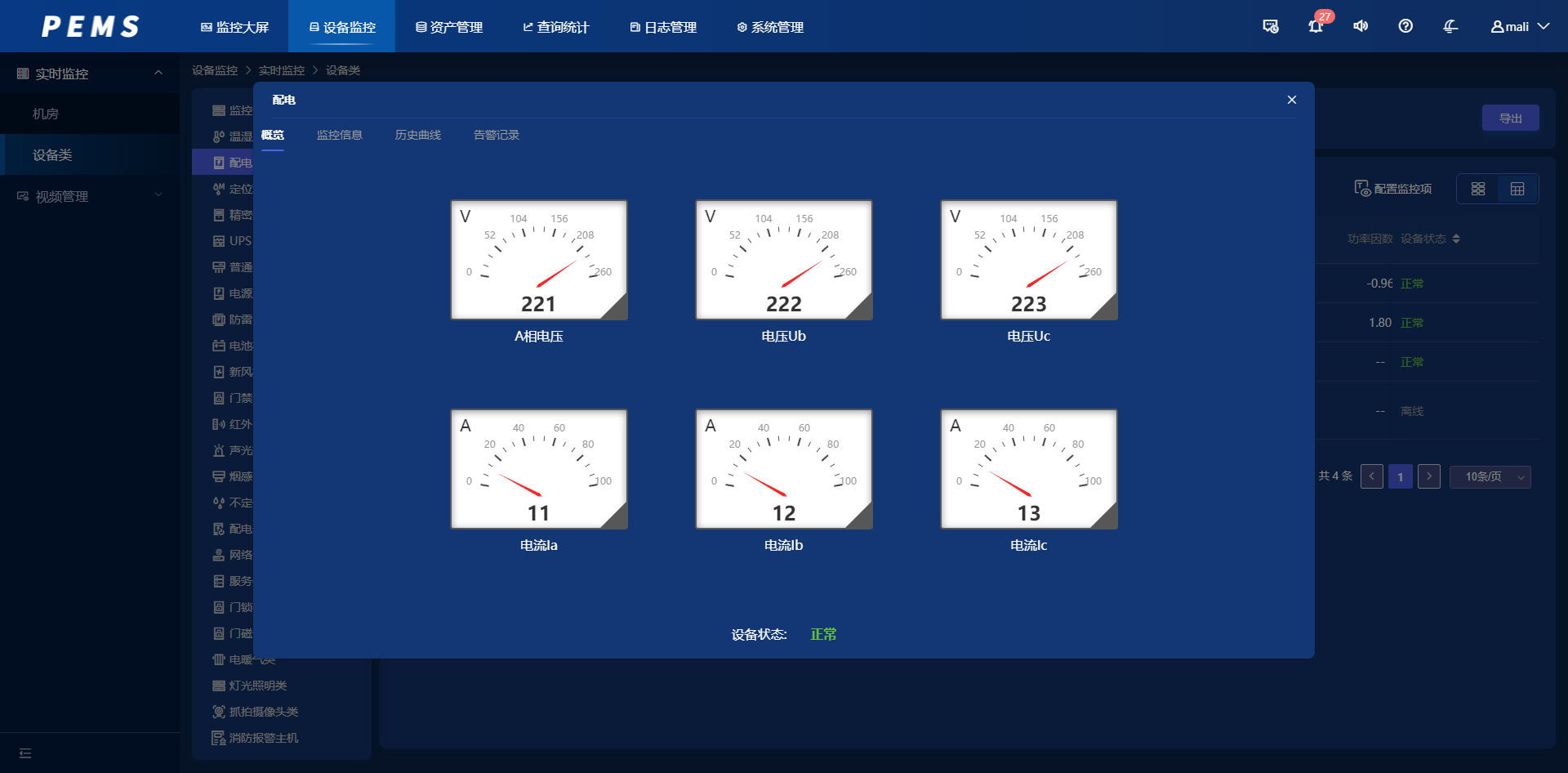Image resolution: width=1568 pixels, height=773 pixels.
Task: Open the 10条/页 page size dropdown
Action: tap(1490, 476)
